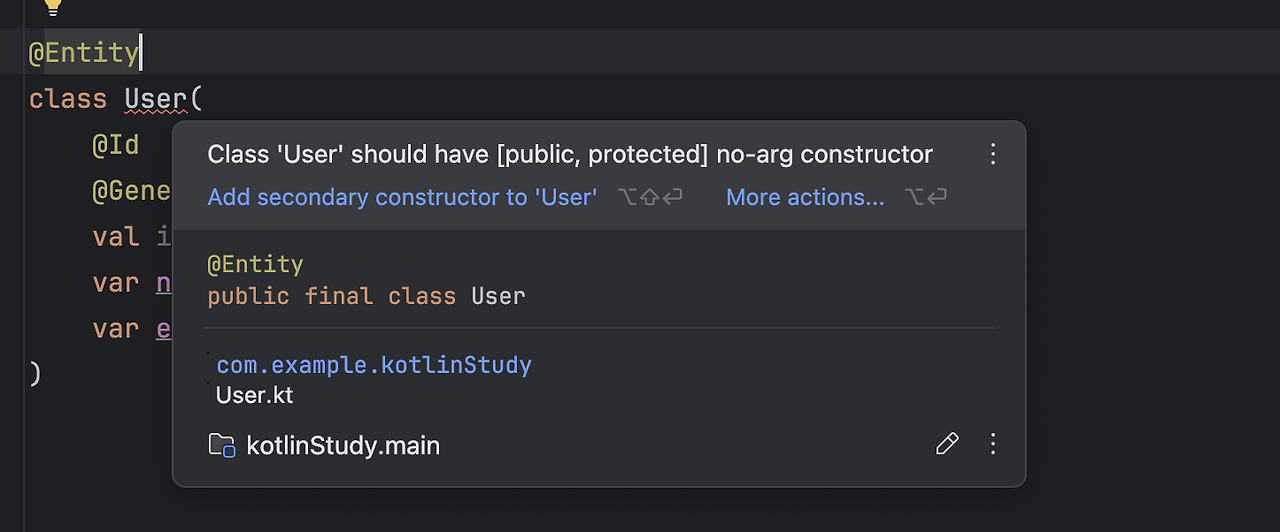Click the kotlinStudy.main module label

[343, 445]
